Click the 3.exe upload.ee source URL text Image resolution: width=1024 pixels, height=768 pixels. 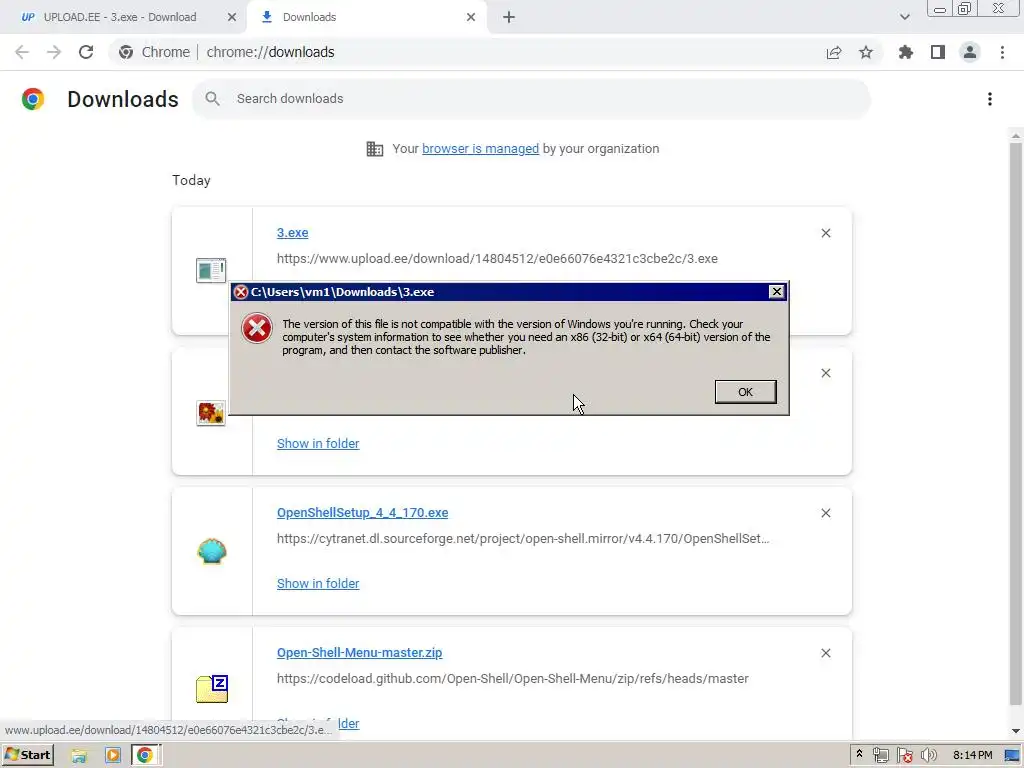click(x=497, y=259)
